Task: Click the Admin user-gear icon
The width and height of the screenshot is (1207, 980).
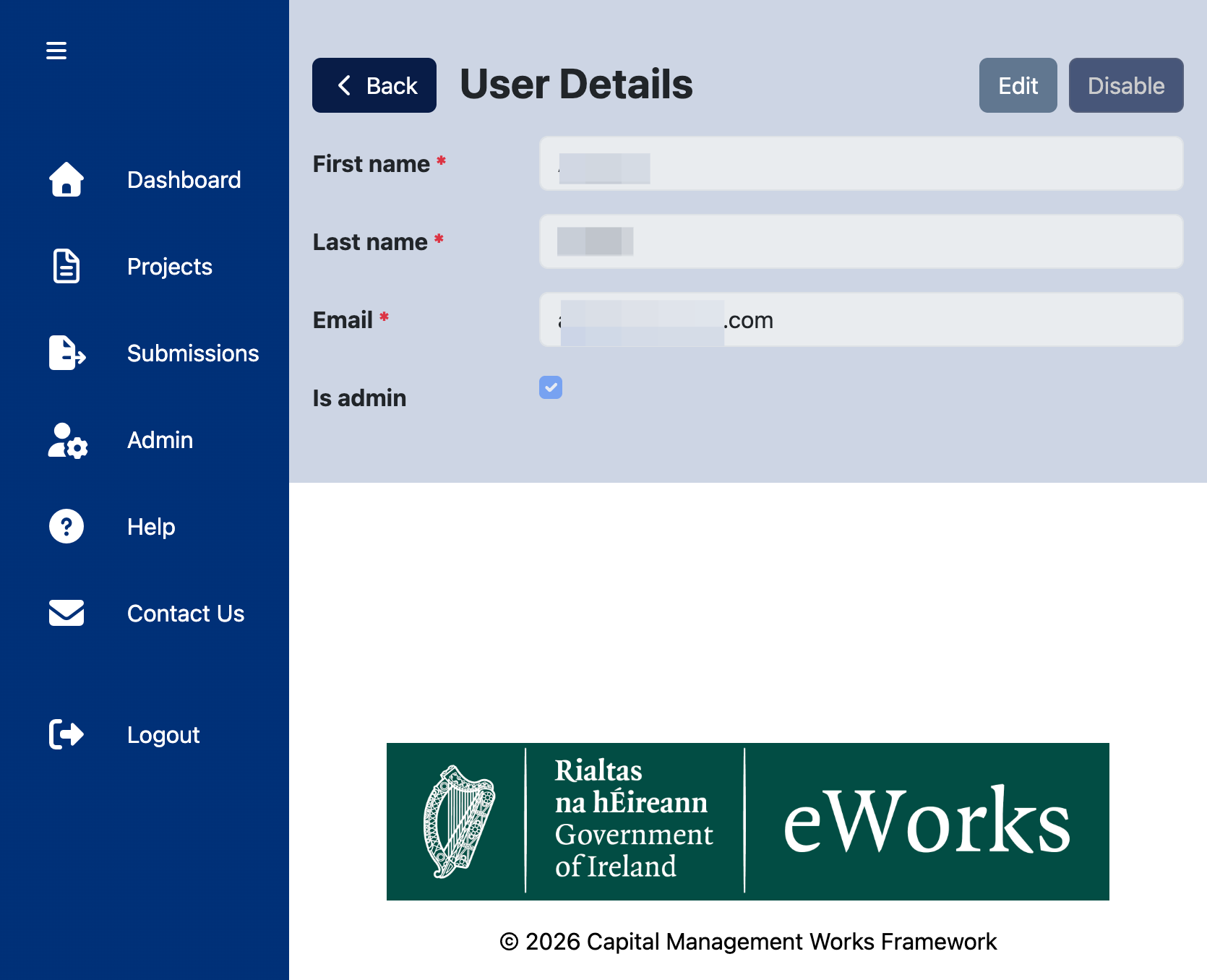Action: pyautogui.click(x=68, y=440)
